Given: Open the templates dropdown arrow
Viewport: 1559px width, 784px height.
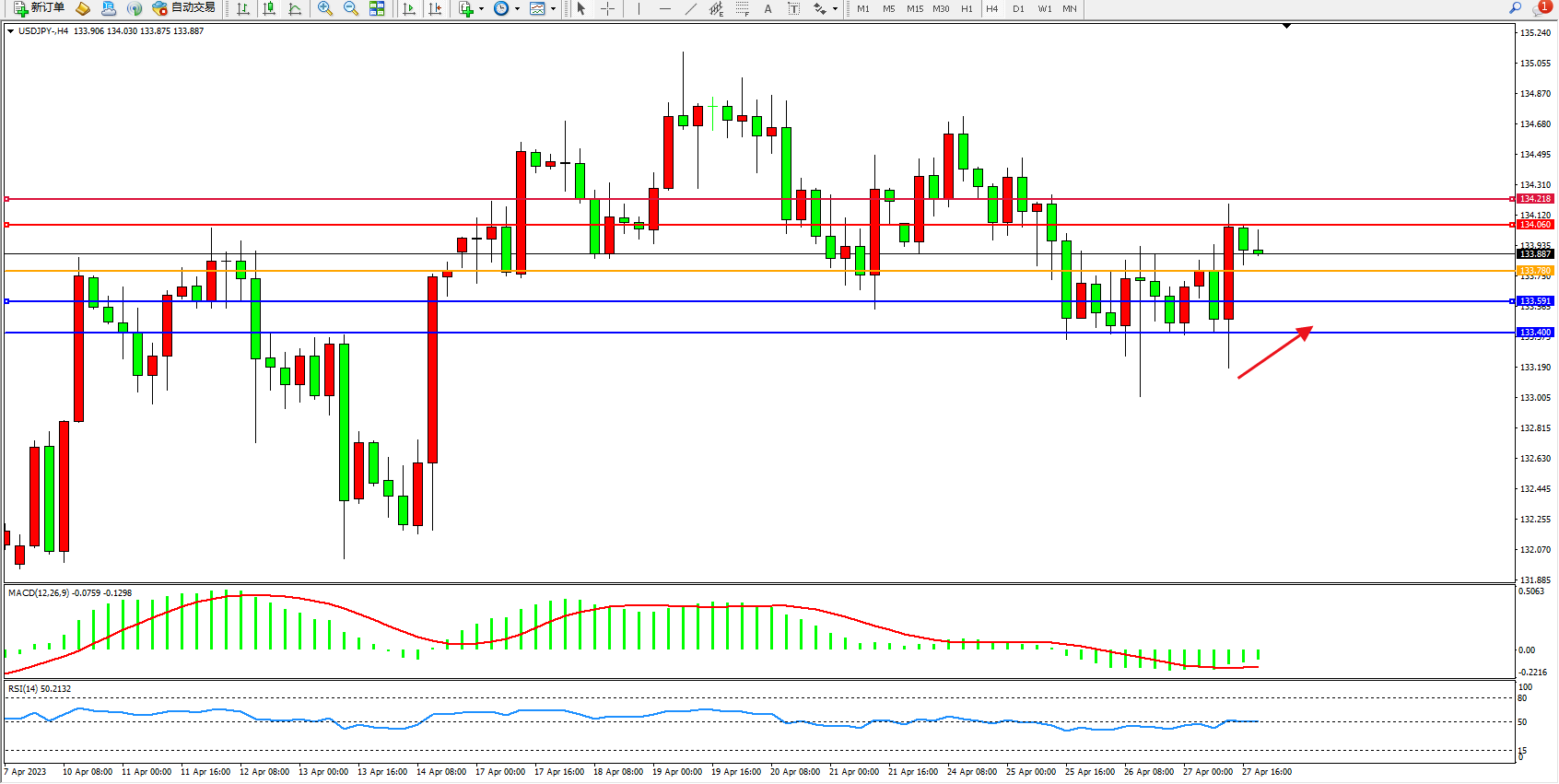Looking at the screenshot, I should [x=553, y=9].
